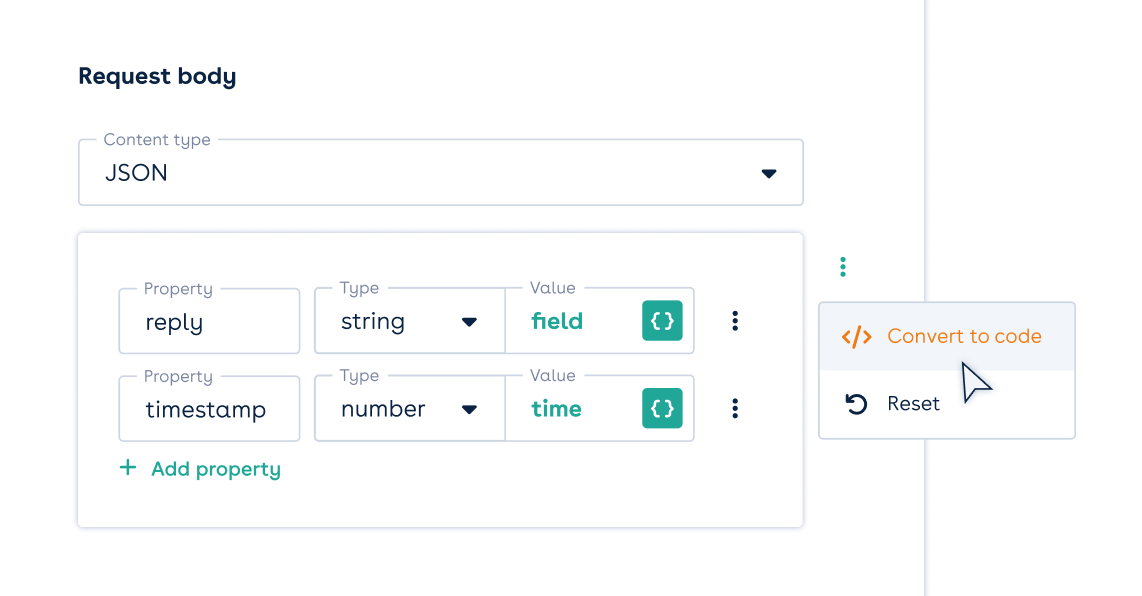Click the time value in the Value field
The image size is (1142, 596).
click(x=557, y=408)
